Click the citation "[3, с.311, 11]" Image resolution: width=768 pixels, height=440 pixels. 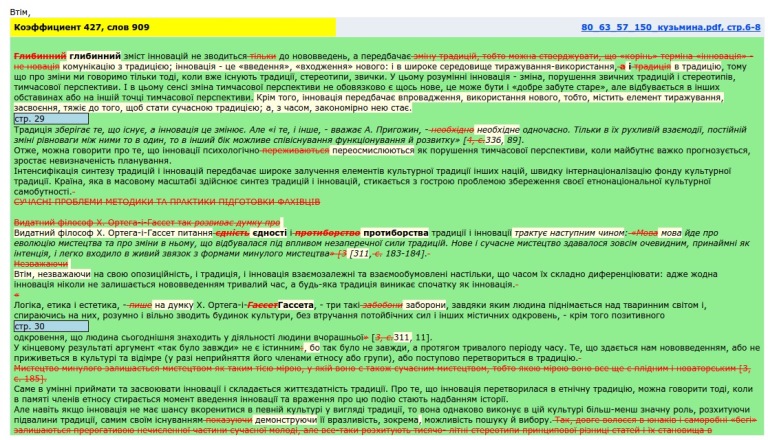tap(400, 337)
